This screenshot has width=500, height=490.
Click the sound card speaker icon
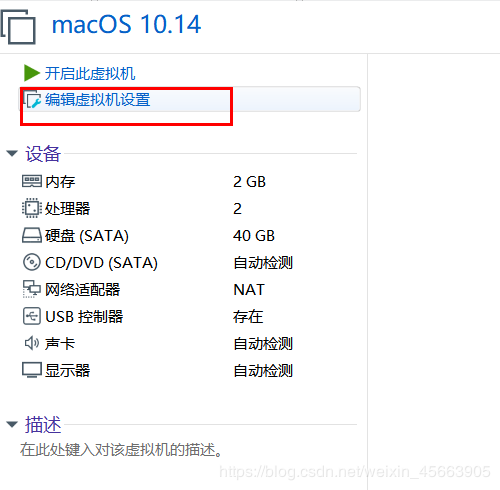click(x=32, y=343)
